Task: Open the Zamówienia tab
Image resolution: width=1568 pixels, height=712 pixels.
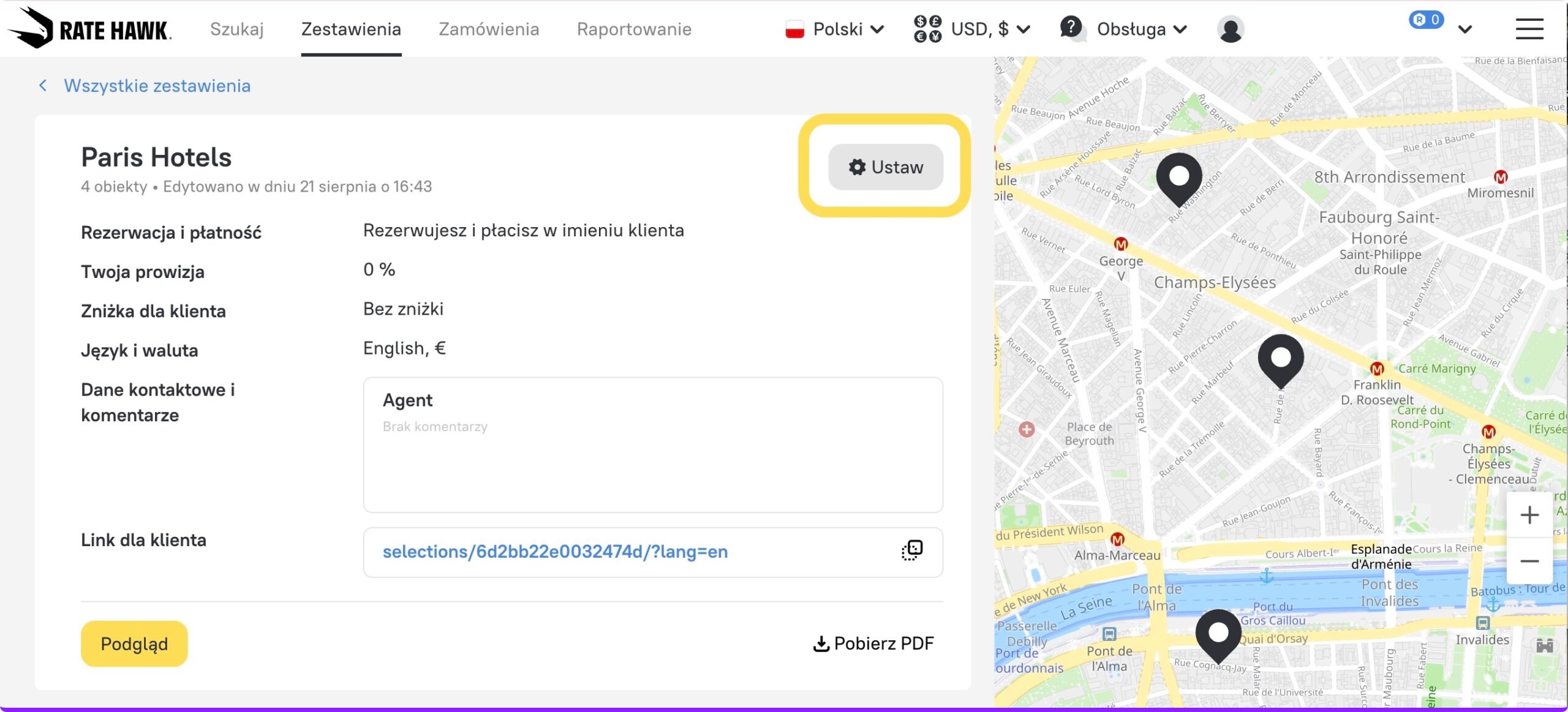Action: click(489, 29)
